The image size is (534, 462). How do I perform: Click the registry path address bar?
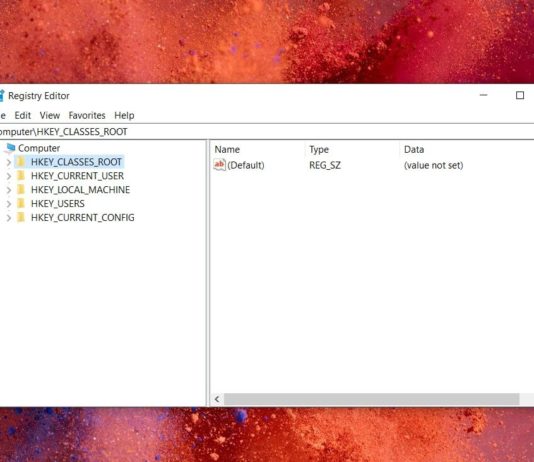click(x=267, y=132)
